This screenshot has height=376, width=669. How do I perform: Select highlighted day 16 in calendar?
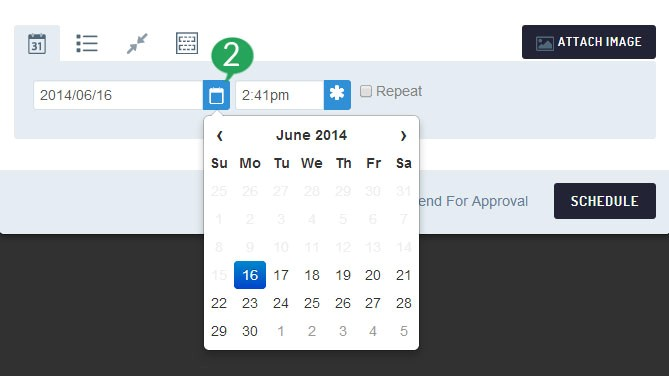[x=250, y=275]
